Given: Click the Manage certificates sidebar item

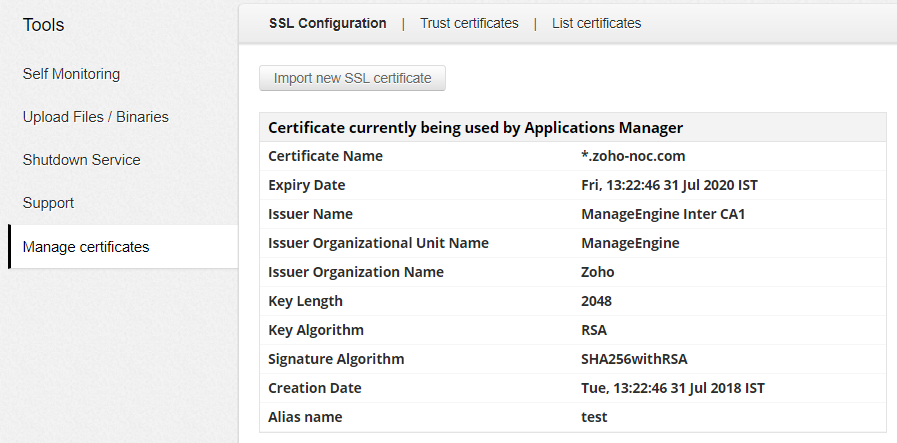Looking at the screenshot, I should (x=86, y=247).
